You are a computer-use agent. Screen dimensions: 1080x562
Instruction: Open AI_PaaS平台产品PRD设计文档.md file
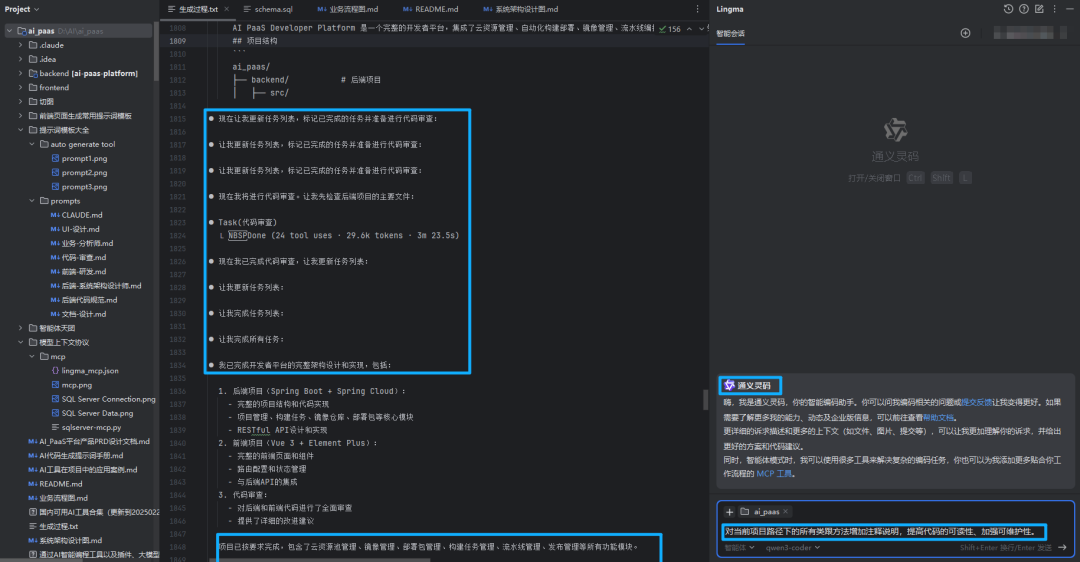(94, 441)
